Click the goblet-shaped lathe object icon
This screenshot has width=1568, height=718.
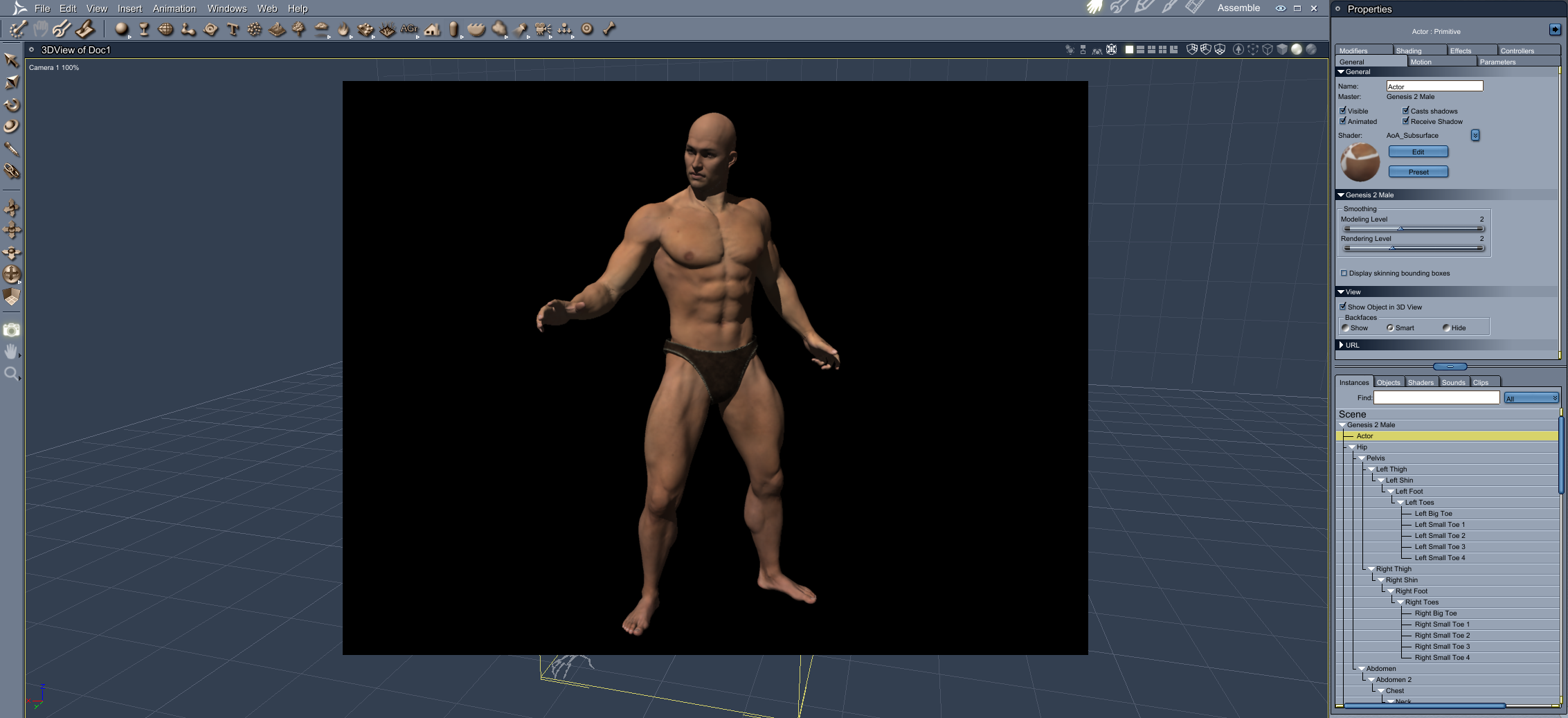click(144, 29)
